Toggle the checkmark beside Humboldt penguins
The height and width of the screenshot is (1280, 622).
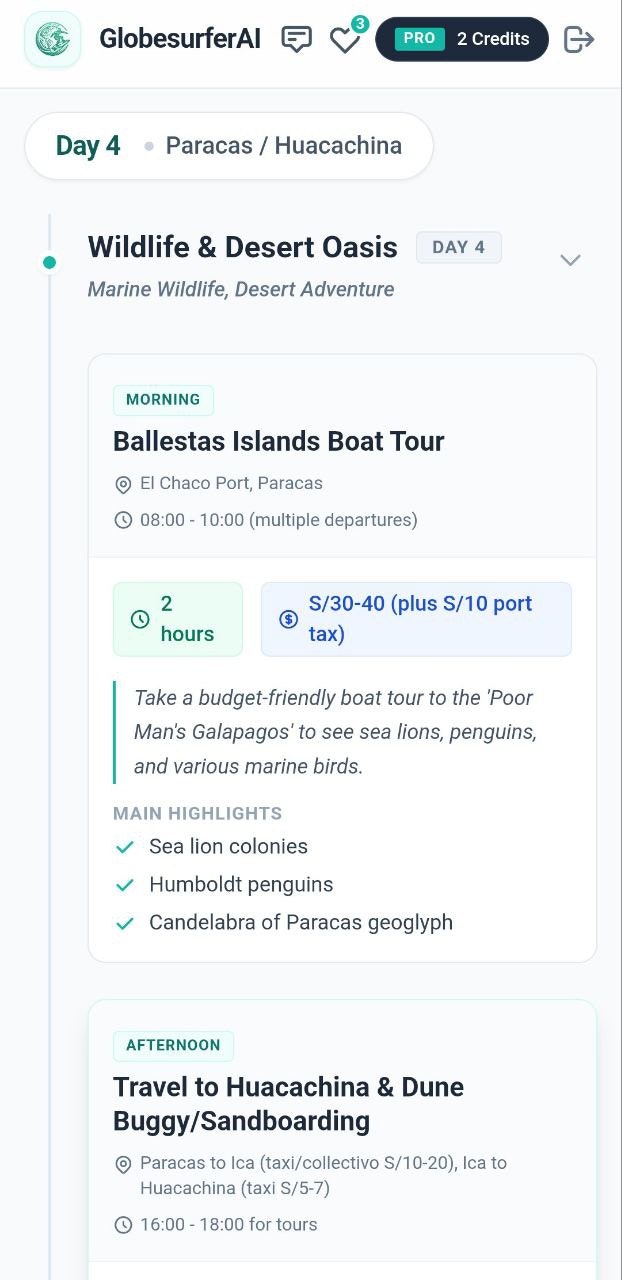(x=124, y=884)
